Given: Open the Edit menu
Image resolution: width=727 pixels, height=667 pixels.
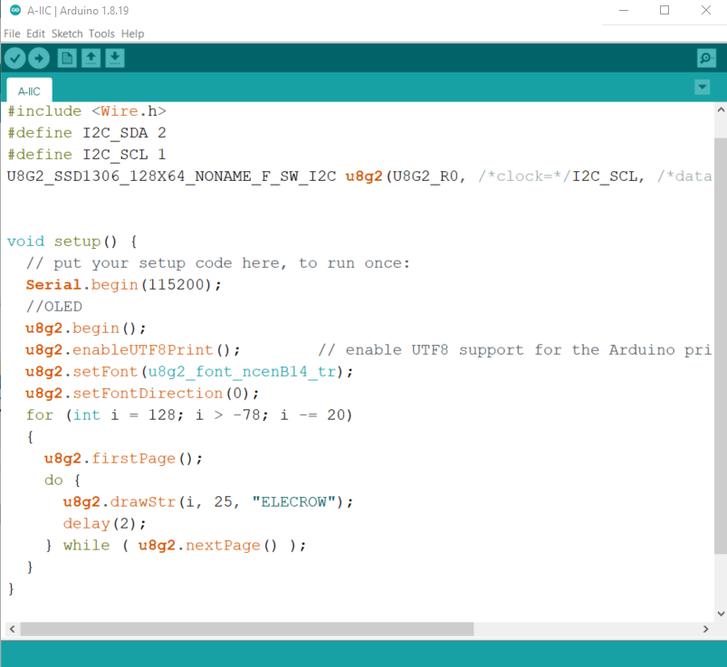Looking at the screenshot, I should 36,34.
